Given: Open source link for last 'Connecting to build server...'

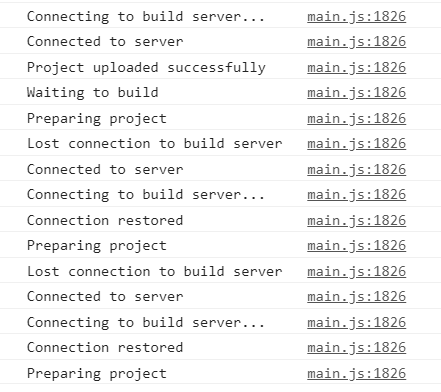Looking at the screenshot, I should point(356,322).
